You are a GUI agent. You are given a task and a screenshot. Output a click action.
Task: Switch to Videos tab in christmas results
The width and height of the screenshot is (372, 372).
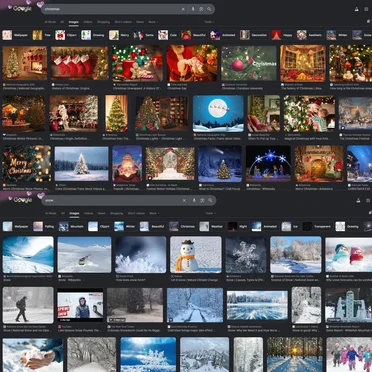tap(88, 22)
